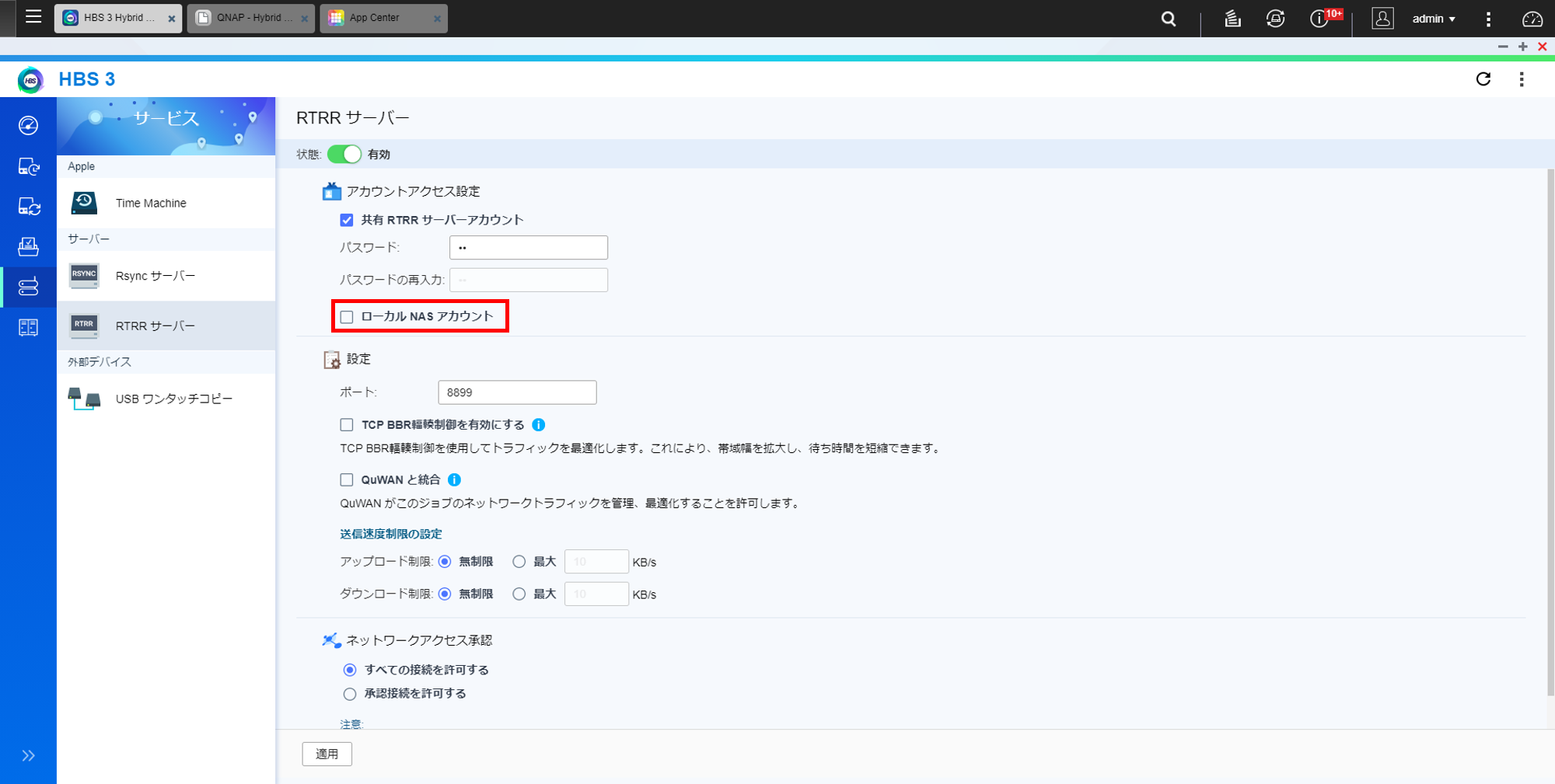The height and width of the screenshot is (784, 1555).
Task: Open background tasks icon in top bar
Action: pyautogui.click(x=1232, y=19)
